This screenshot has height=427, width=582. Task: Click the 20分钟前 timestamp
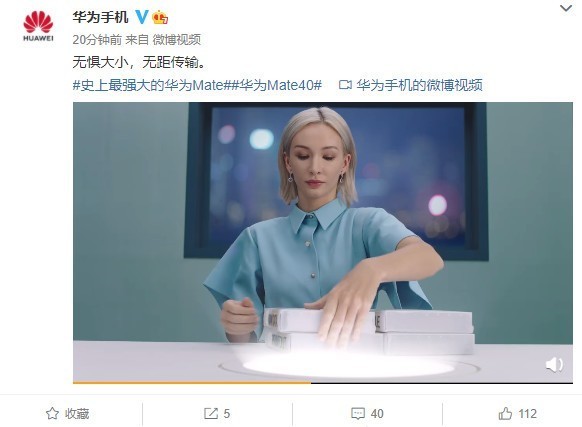97,40
